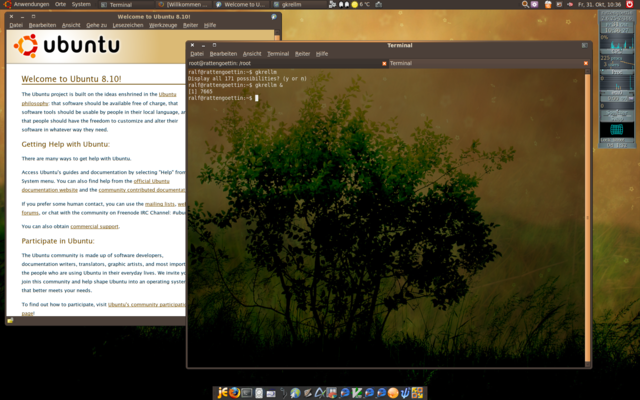Screen dimensions: 640x400
Task: Switch to the root@rattengoettin: /root tab
Action: click(287, 63)
